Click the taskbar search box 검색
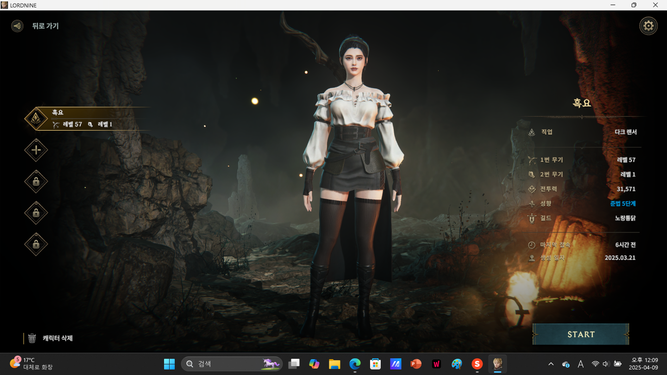 [x=232, y=364]
